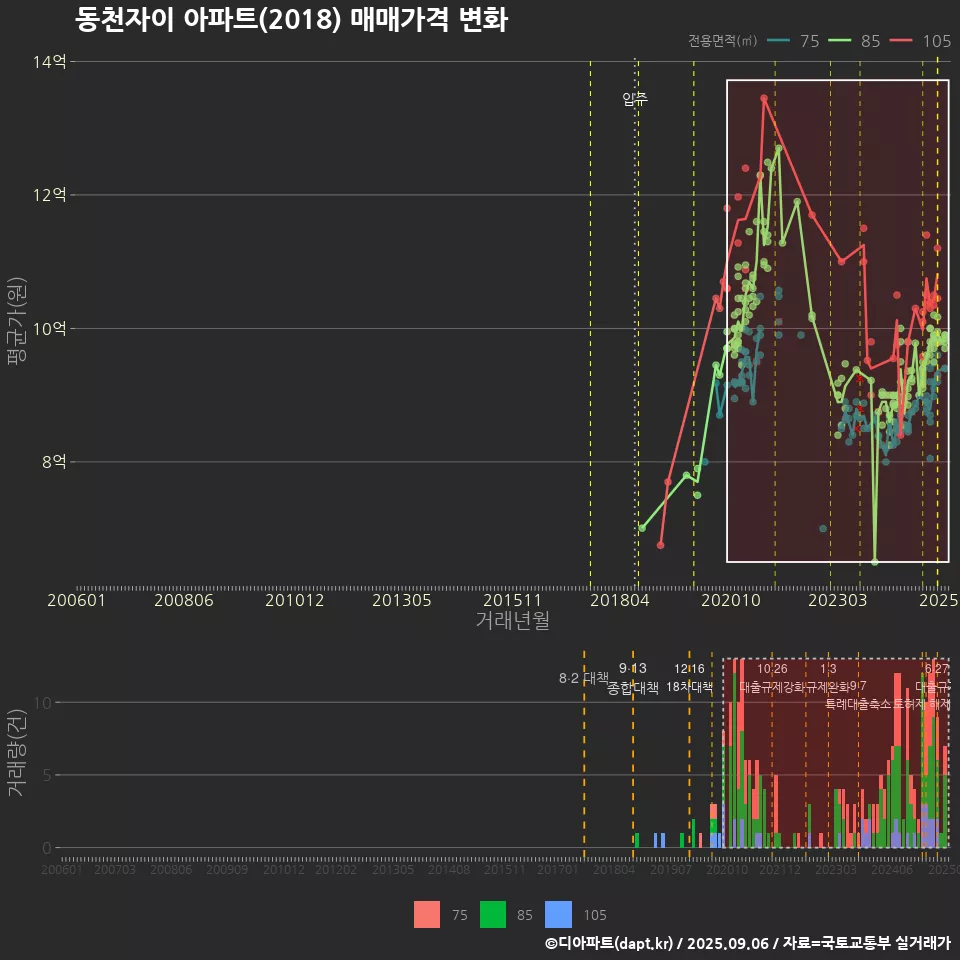This screenshot has height=960, width=960.
Task: Click the 8·2 대책 policy annotation
Action: (x=583, y=678)
